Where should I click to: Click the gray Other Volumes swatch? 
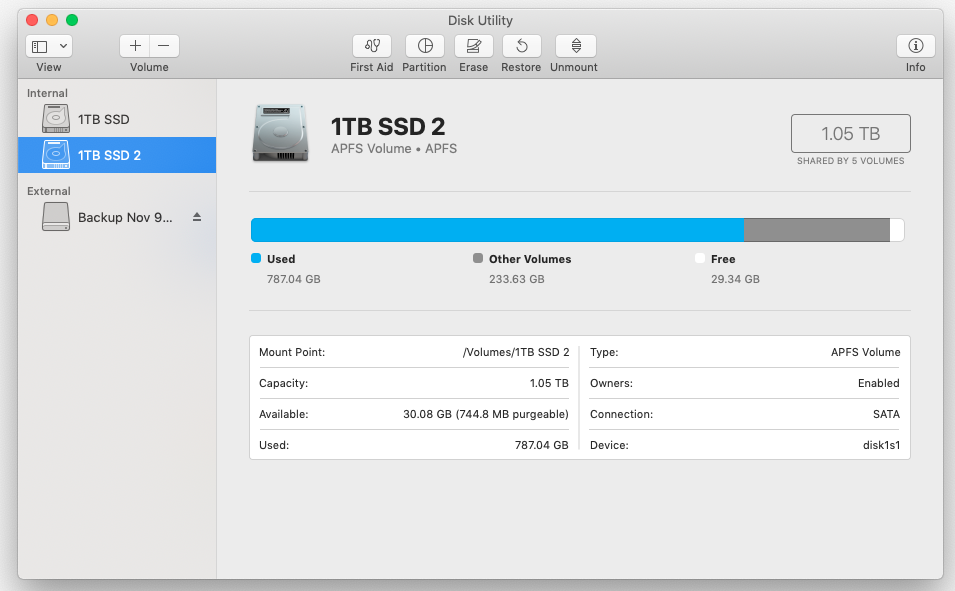478,258
